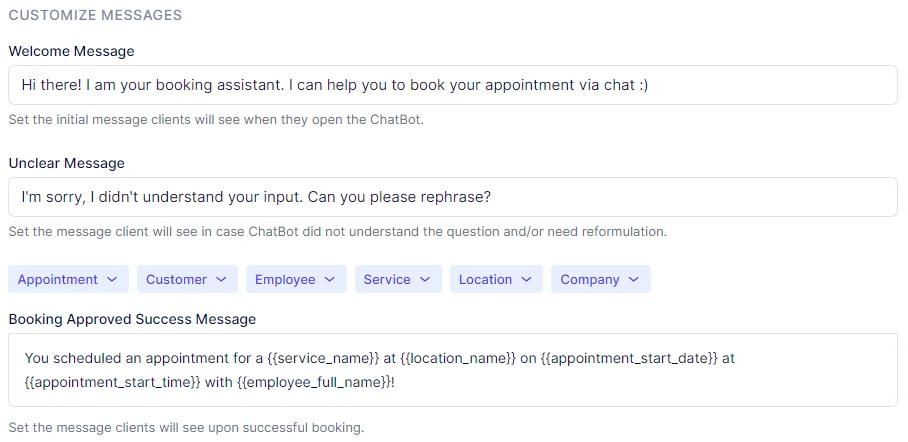The height and width of the screenshot is (442, 908).
Task: Click the Unclear Message label
Action: pyautogui.click(x=66, y=163)
